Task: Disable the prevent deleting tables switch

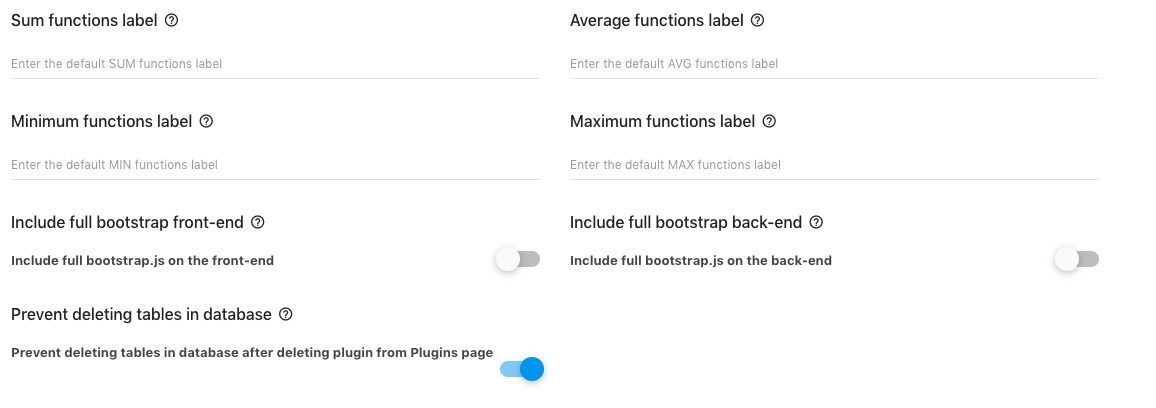Action: 522,369
